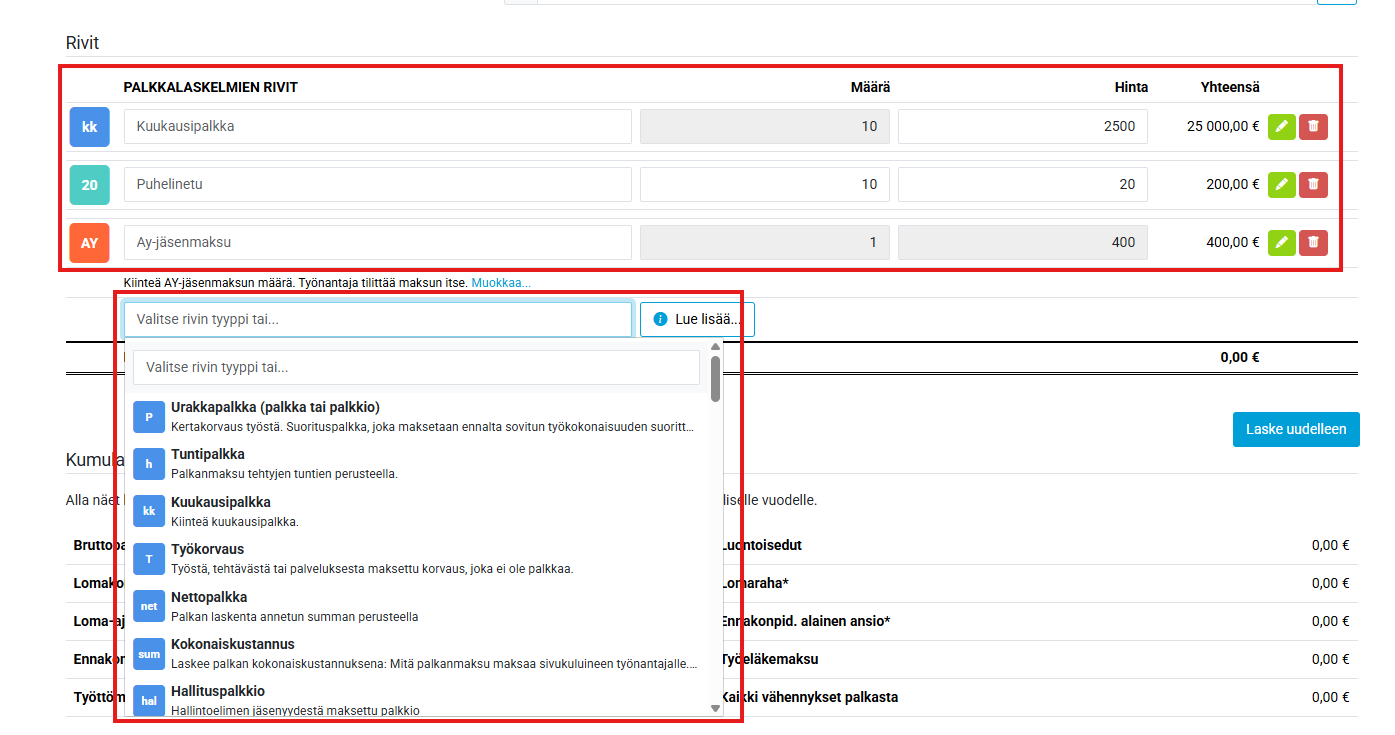The height and width of the screenshot is (735, 1395).
Task: Click the teal '20' Puhelinetu badge
Action: coord(89,185)
